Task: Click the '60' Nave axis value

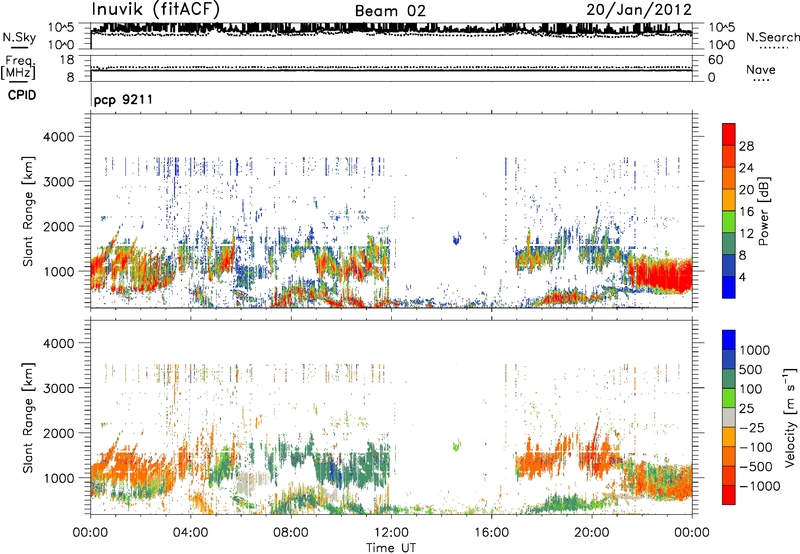Action: [715, 60]
